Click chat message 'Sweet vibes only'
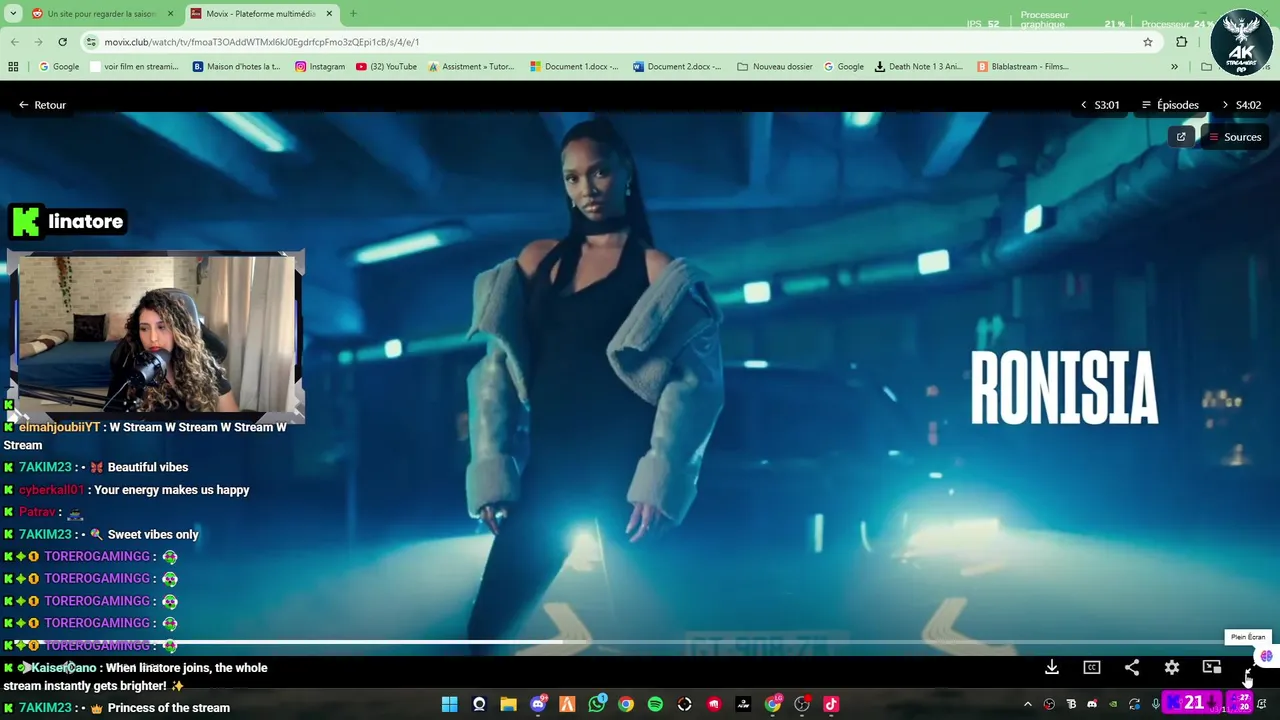The height and width of the screenshot is (720, 1280). coord(153,534)
